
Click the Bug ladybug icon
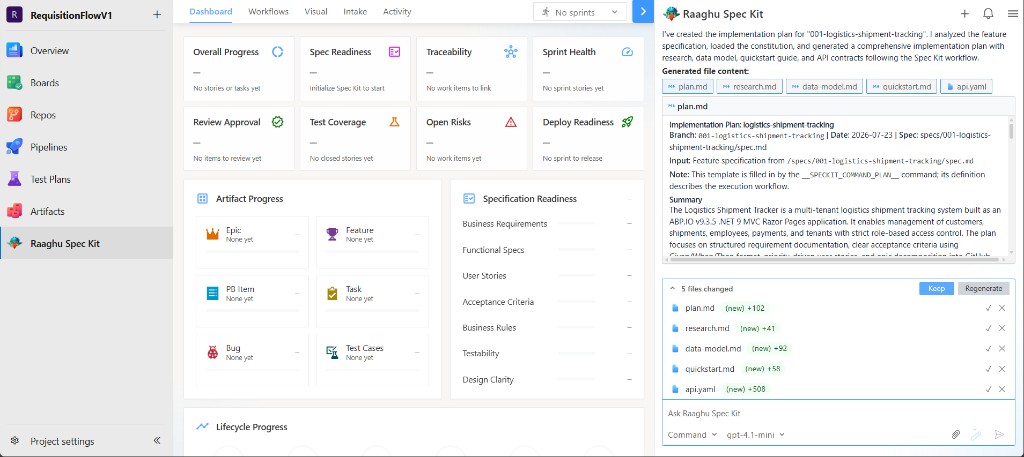[x=212, y=353]
